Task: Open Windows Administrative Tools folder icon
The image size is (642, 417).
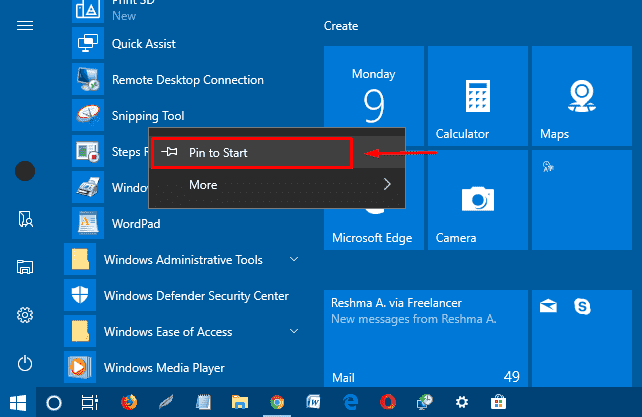Action: [80, 259]
